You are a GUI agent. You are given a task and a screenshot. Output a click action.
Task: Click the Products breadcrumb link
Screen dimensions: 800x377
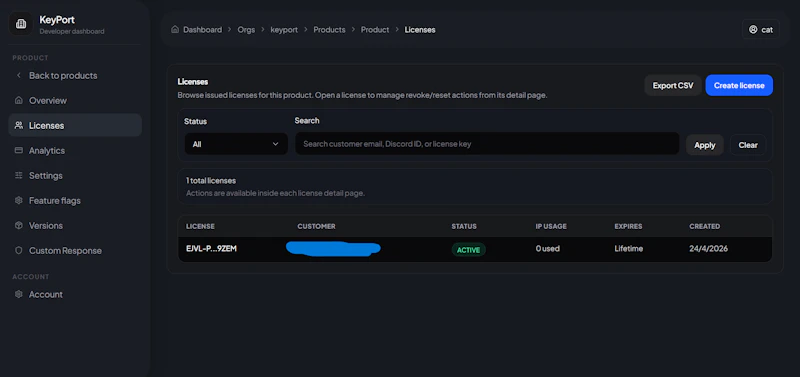click(x=329, y=30)
